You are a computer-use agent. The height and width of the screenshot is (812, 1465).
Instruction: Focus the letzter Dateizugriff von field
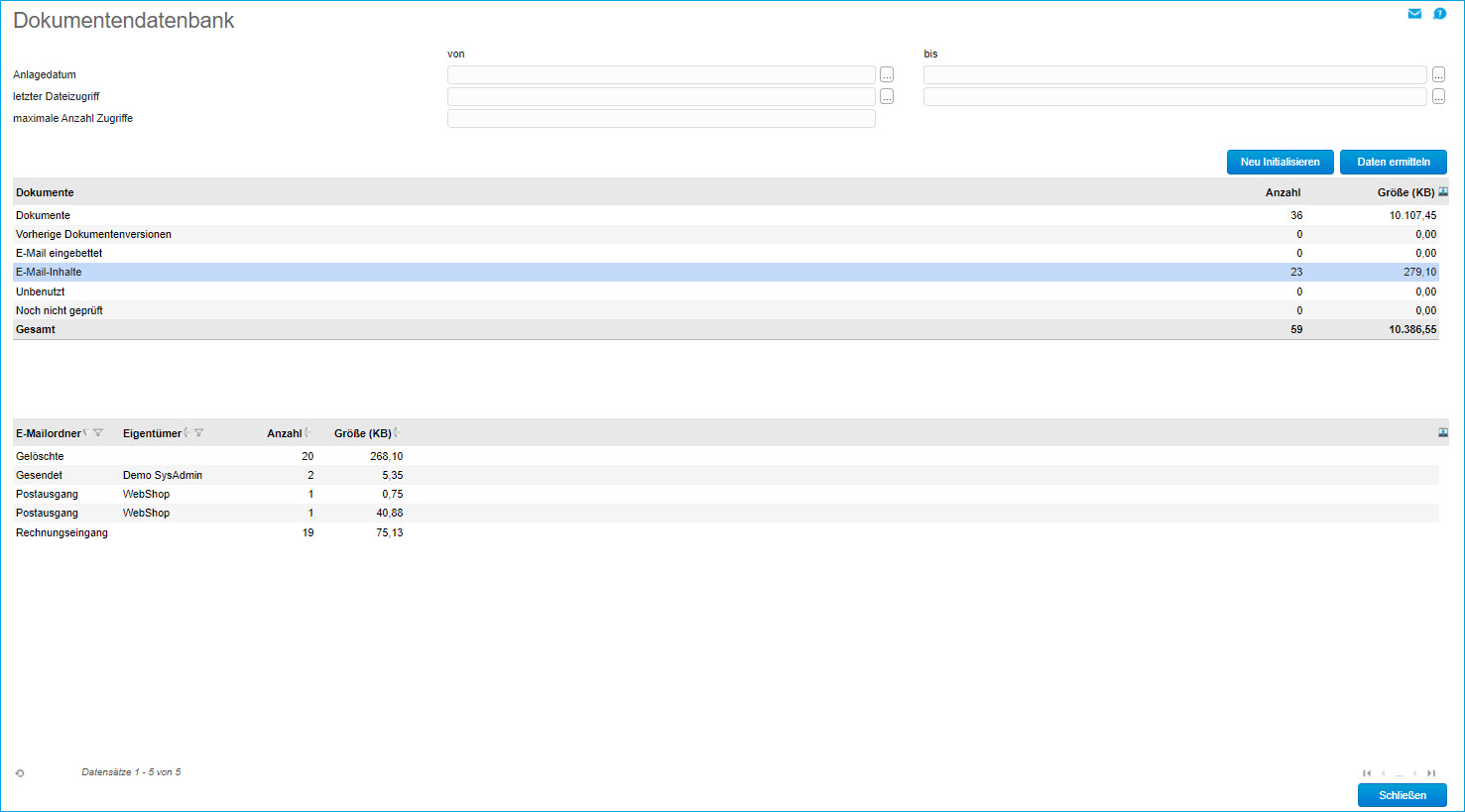(662, 96)
